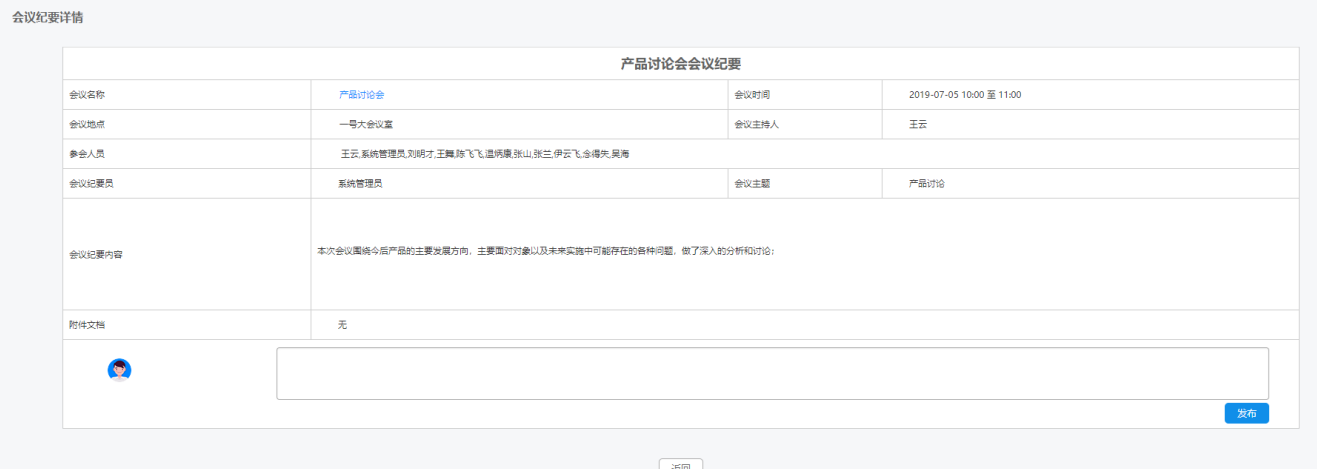Screen dimensions: 1317x469
Task: Click the 会议时间 field label
Action: click(752, 95)
